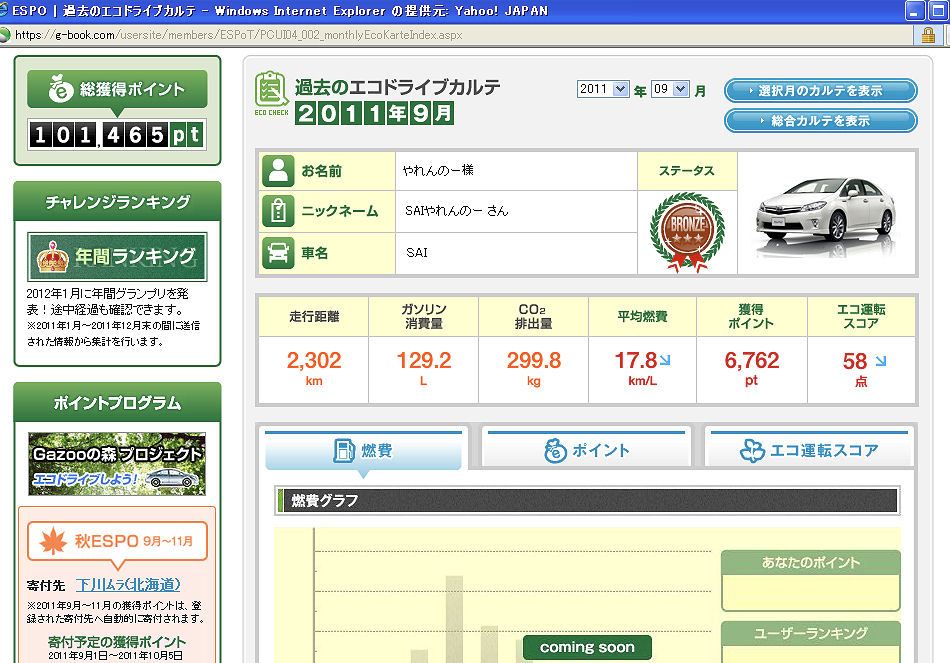Viewport: 950px width, 663px height.
Task: Open the 年間ランキング banner
Action: [117, 256]
